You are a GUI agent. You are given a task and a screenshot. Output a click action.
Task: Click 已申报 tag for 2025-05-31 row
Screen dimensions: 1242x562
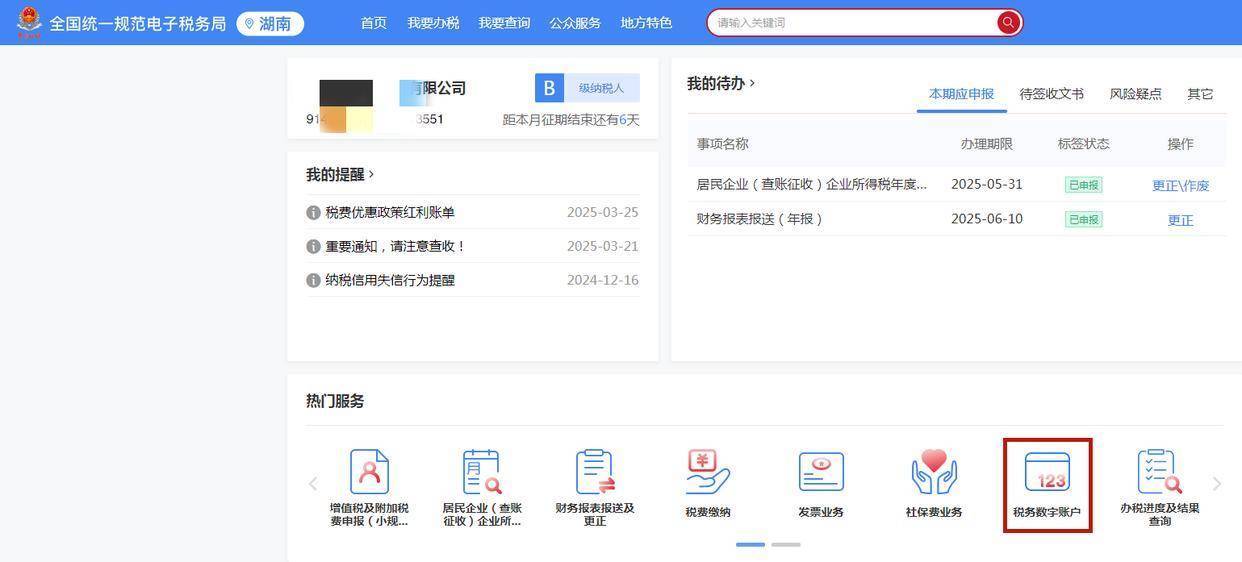1083,185
